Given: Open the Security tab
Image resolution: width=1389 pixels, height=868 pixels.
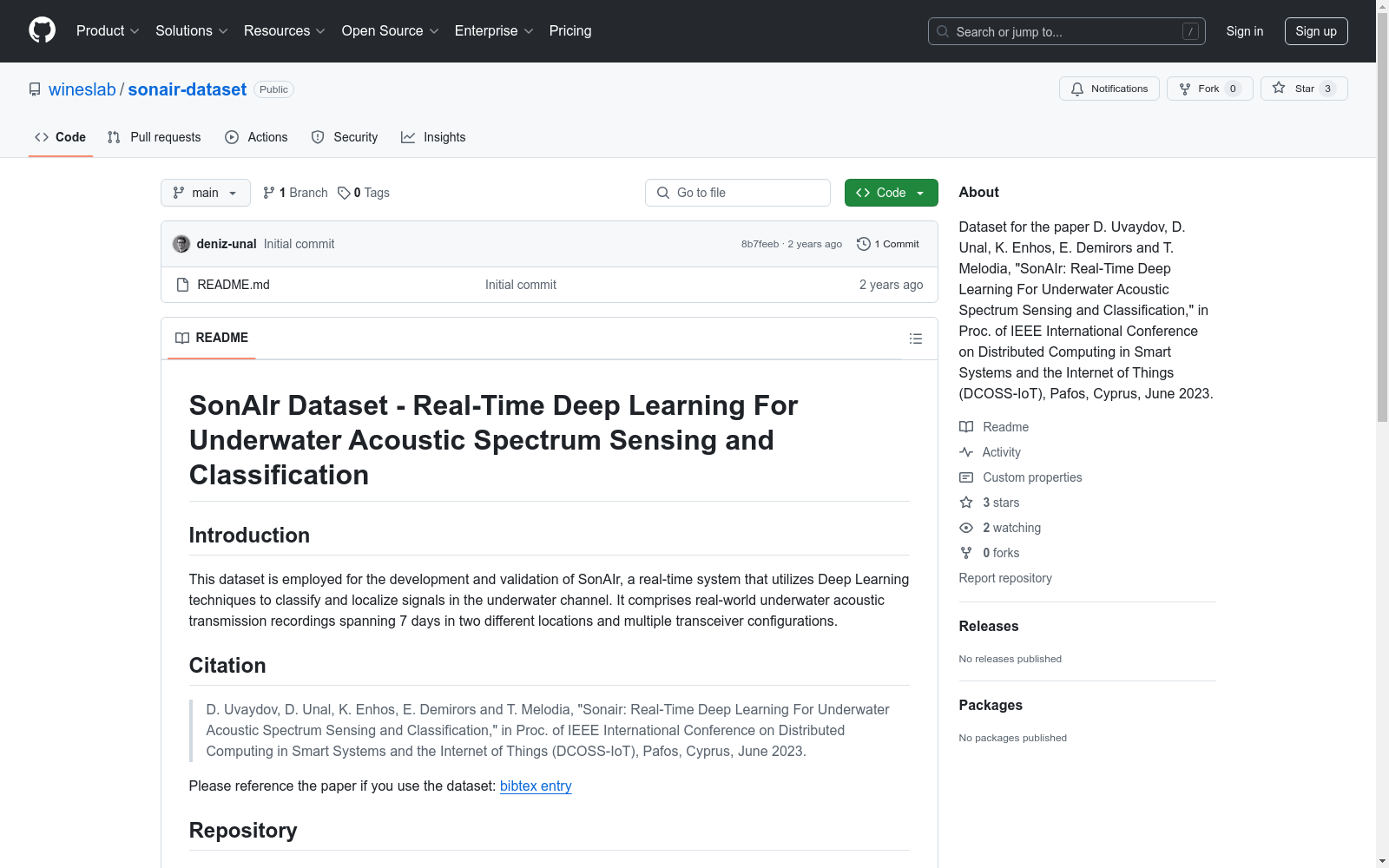Looking at the screenshot, I should point(345,137).
